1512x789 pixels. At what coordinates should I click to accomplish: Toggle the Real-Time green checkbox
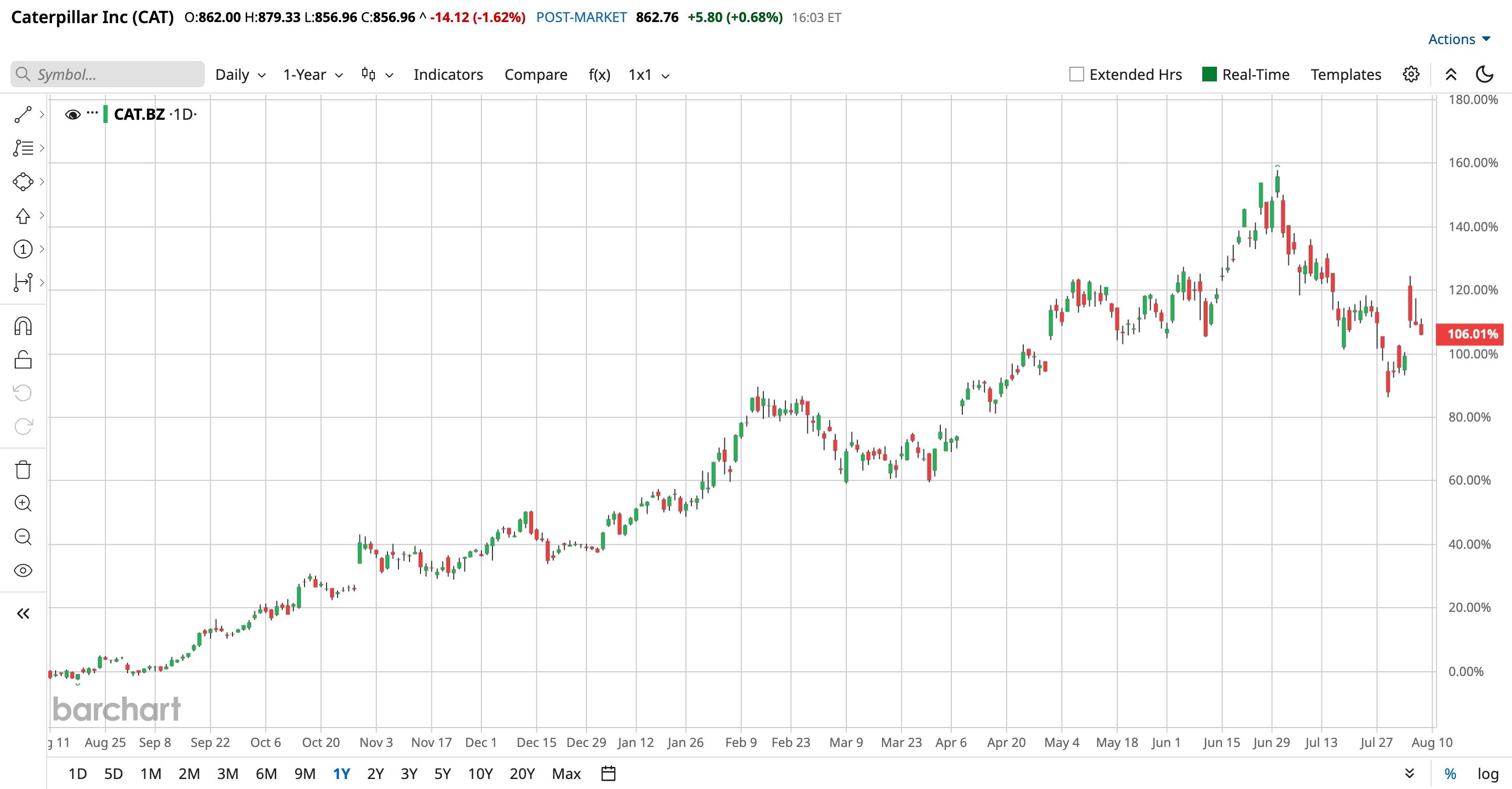pos(1209,74)
